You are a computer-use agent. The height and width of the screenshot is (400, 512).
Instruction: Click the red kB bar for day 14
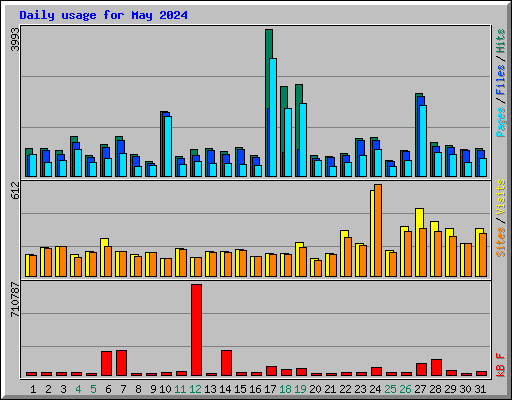(x=226, y=363)
